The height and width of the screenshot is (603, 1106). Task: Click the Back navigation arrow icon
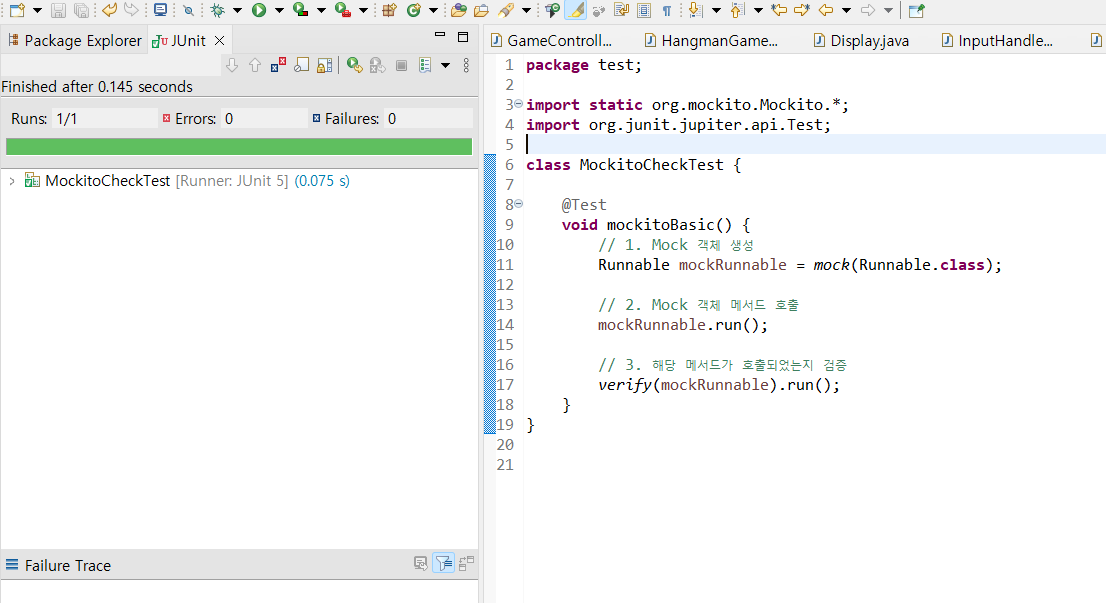825,10
